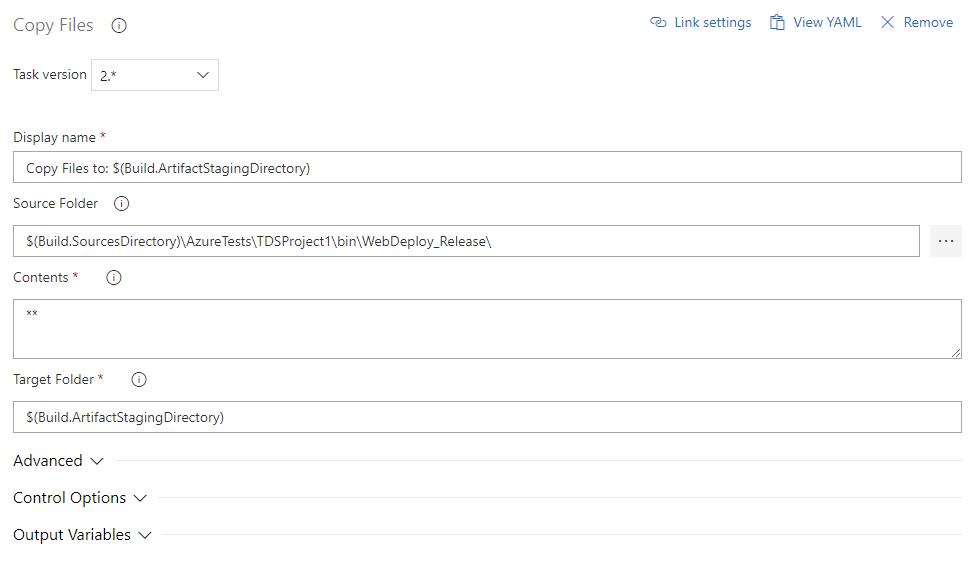The height and width of the screenshot is (566, 976).
Task: Expand the Output Variables section
Action: [x=82, y=535]
